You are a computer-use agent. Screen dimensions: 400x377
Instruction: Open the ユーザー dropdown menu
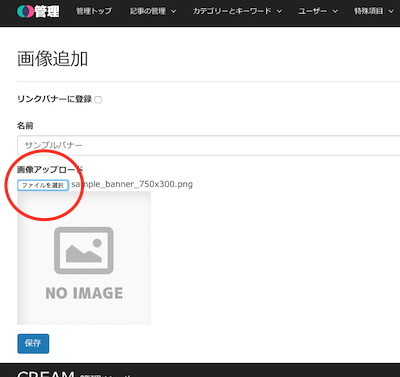318,11
